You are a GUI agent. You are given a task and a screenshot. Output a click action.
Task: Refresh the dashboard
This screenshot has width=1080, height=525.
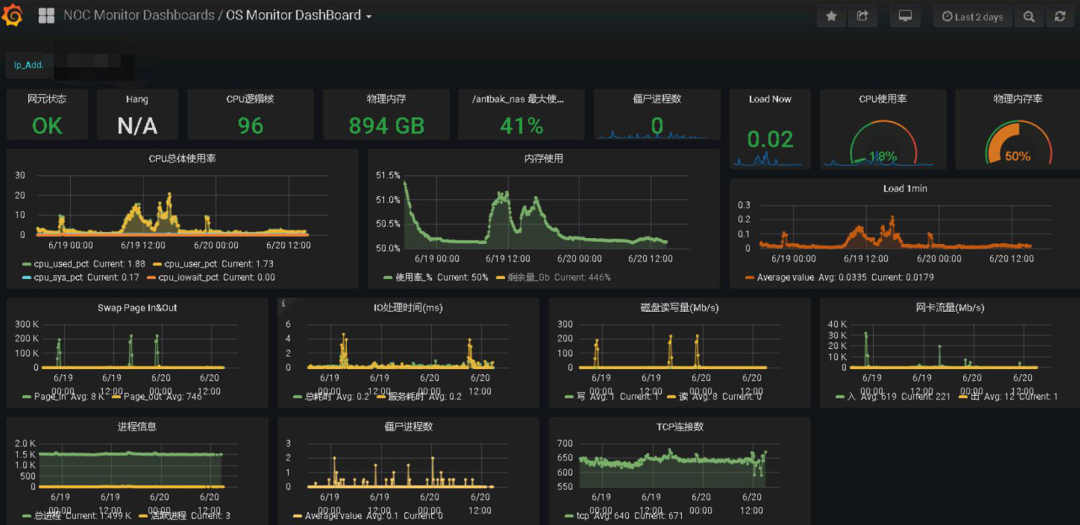pos(1059,16)
